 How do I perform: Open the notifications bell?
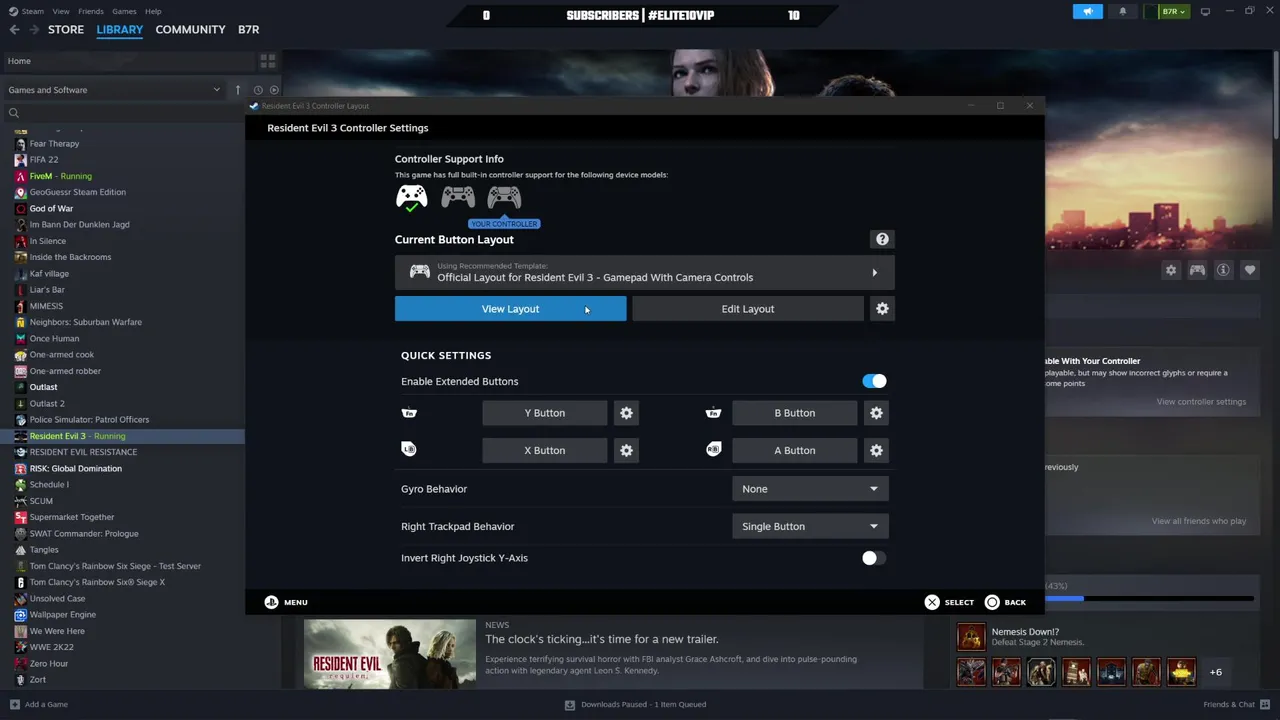[x=1122, y=11]
